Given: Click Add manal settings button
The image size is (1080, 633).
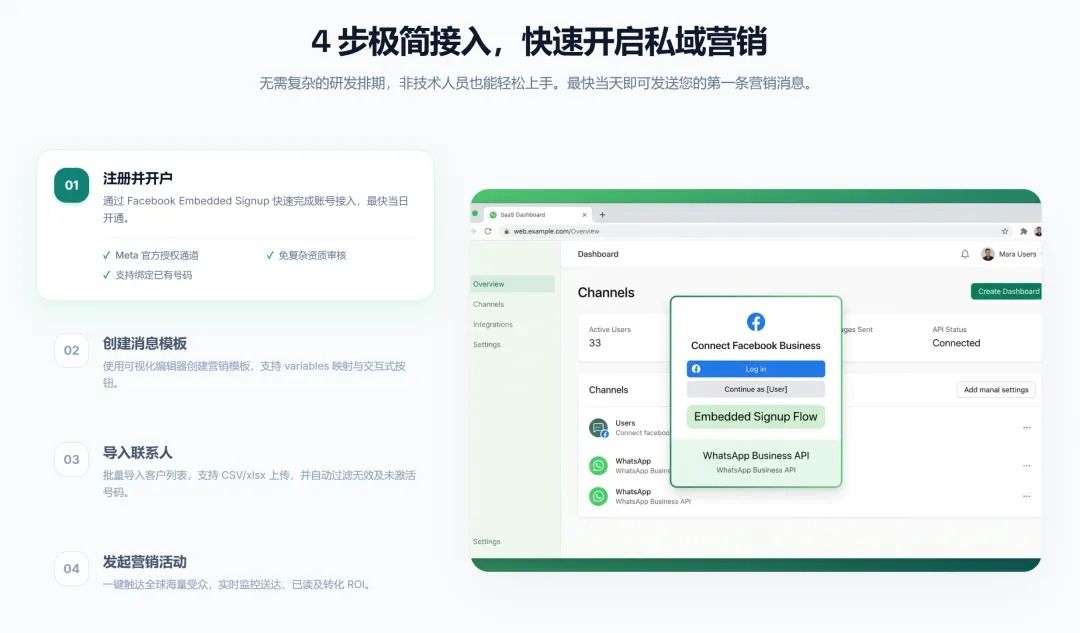Looking at the screenshot, I should (996, 390).
